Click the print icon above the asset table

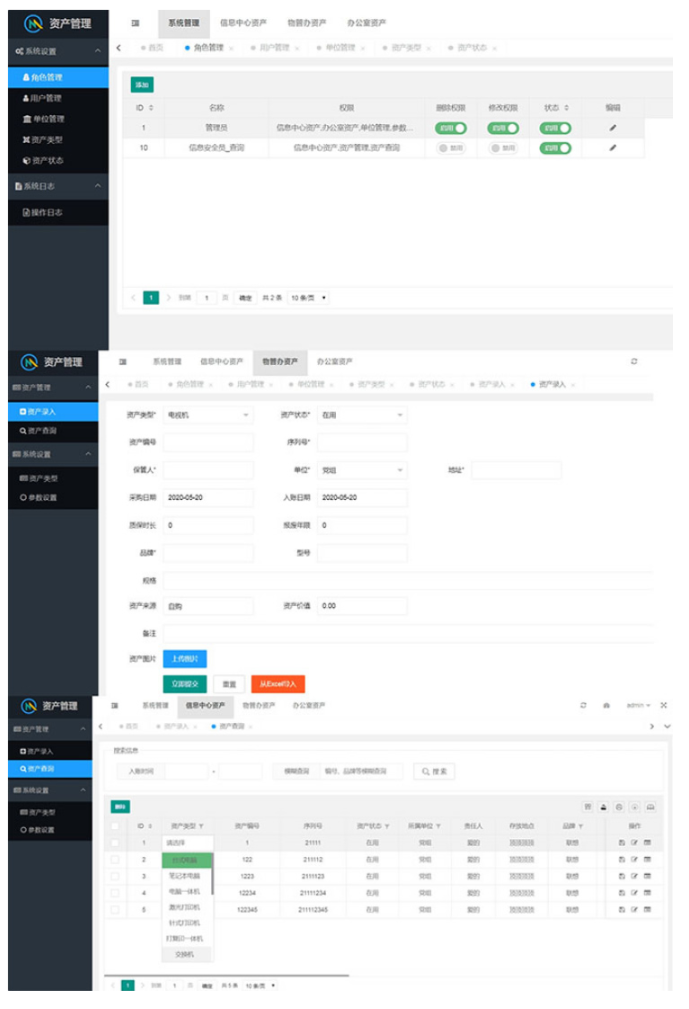point(603,807)
